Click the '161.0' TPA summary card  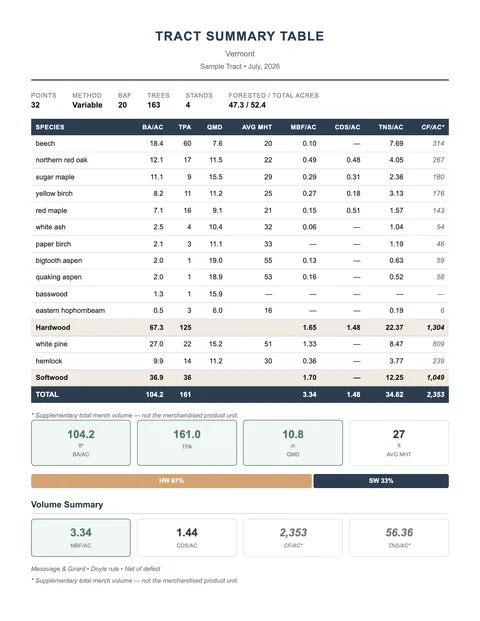(x=187, y=443)
